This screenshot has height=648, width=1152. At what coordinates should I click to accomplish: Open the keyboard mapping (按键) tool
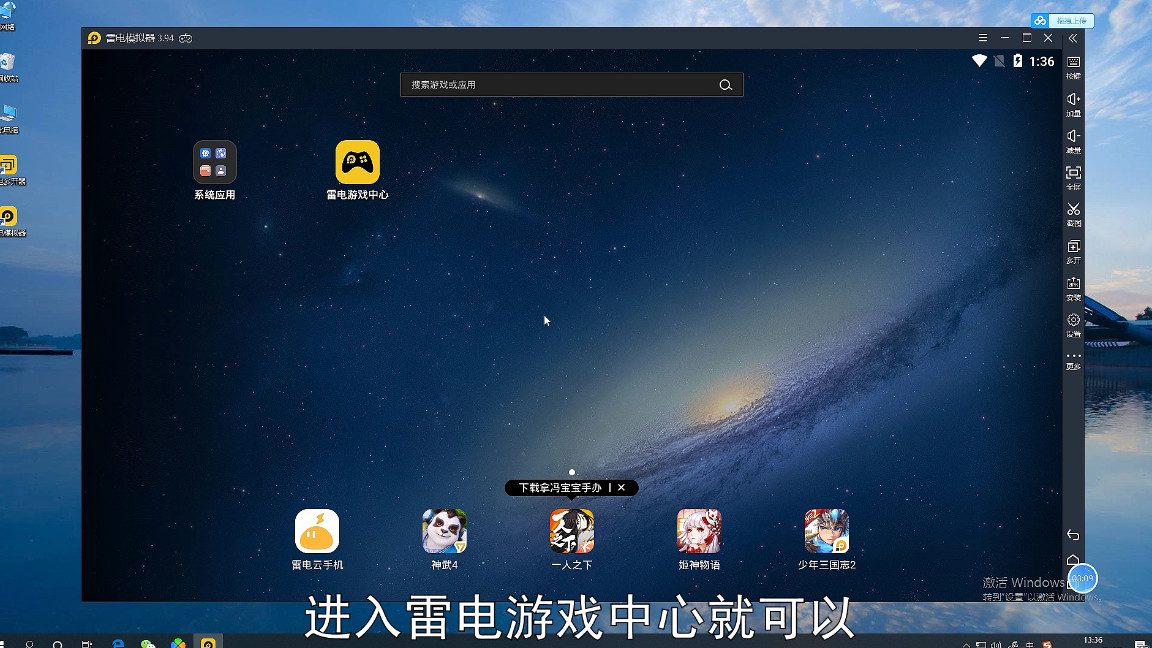click(1073, 62)
